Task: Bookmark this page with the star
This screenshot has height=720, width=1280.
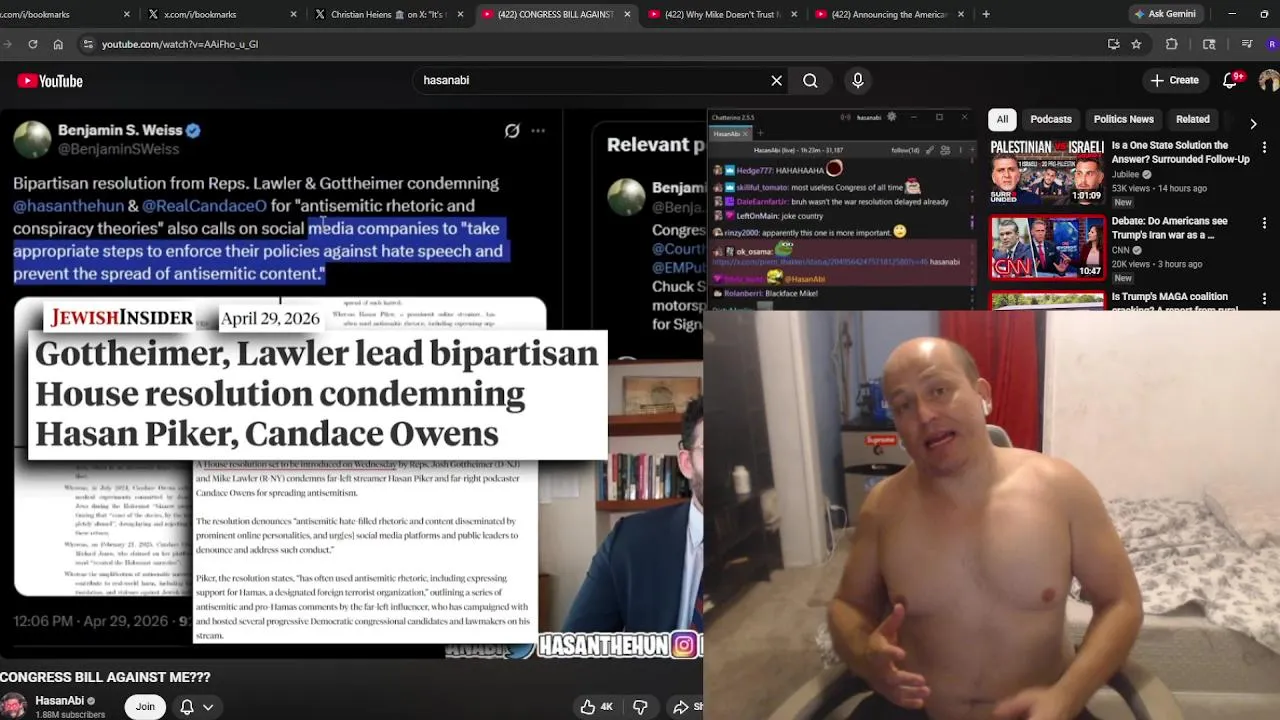Action: click(x=1136, y=44)
